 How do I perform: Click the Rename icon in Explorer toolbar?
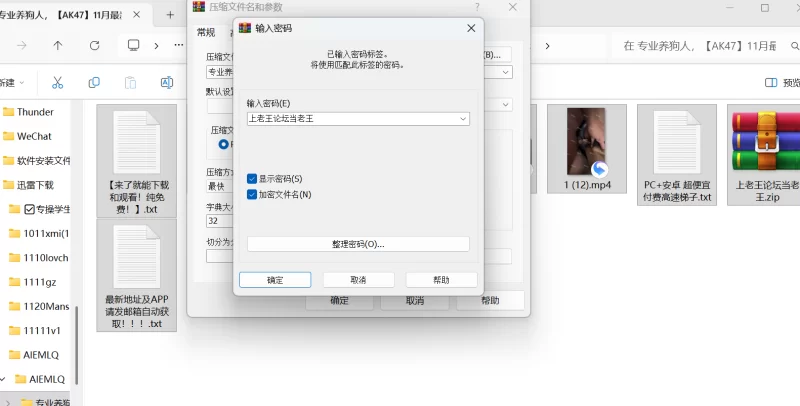click(x=167, y=83)
